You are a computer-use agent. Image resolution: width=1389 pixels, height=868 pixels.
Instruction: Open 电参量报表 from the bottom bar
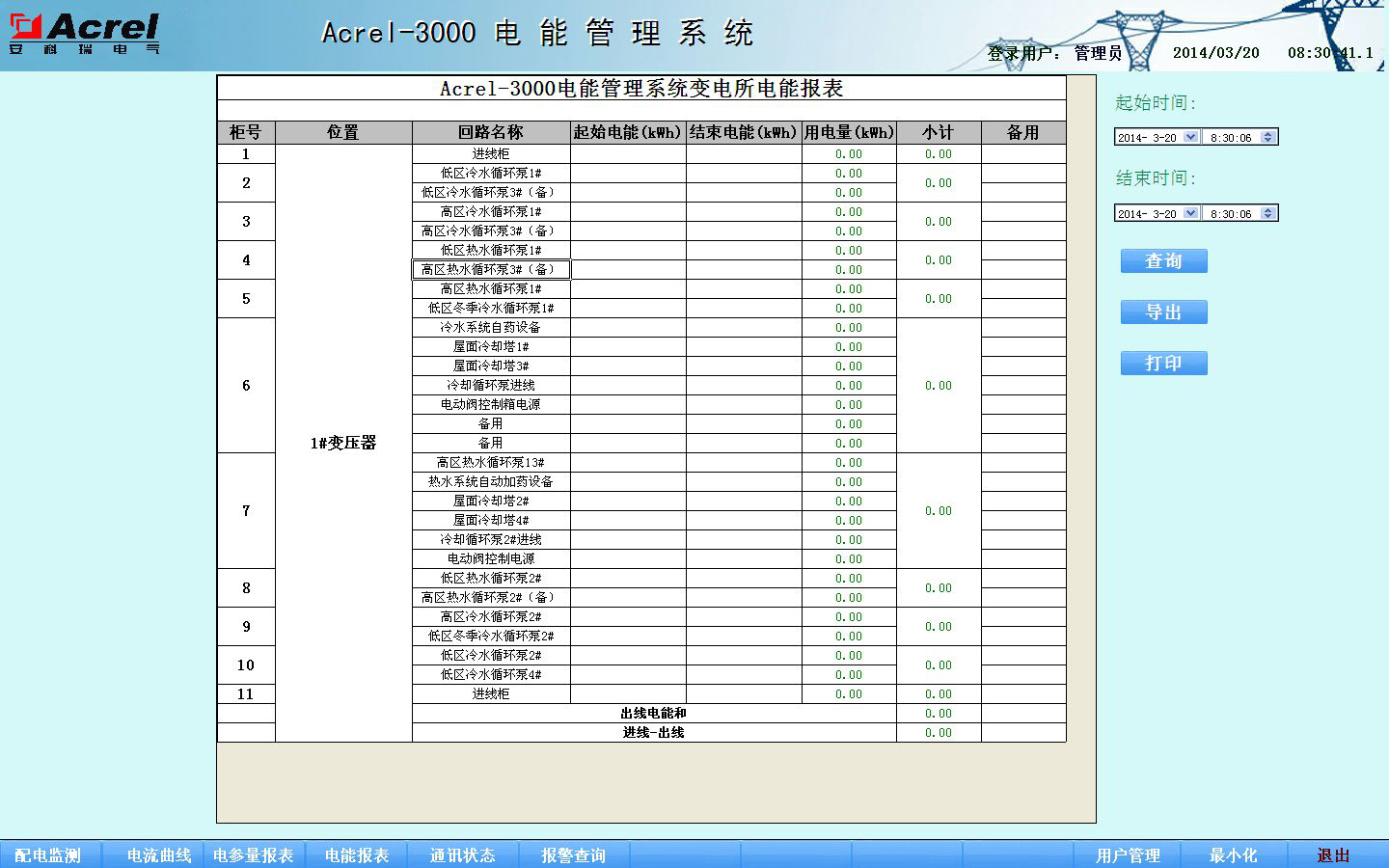pos(254,855)
